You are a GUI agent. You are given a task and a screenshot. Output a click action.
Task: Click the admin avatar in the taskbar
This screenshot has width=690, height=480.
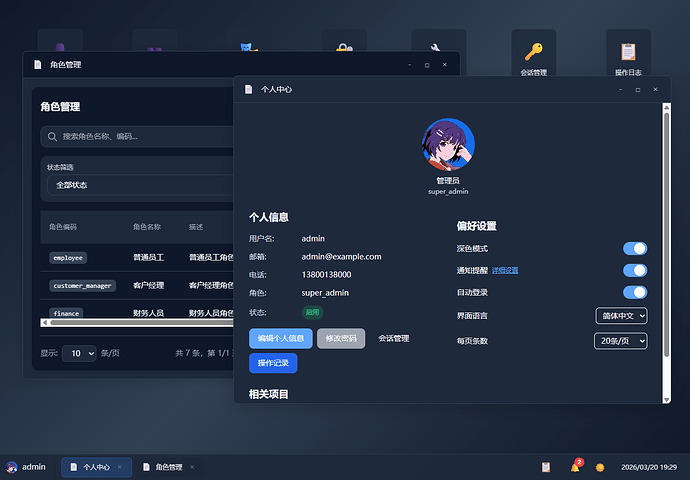click(x=11, y=467)
